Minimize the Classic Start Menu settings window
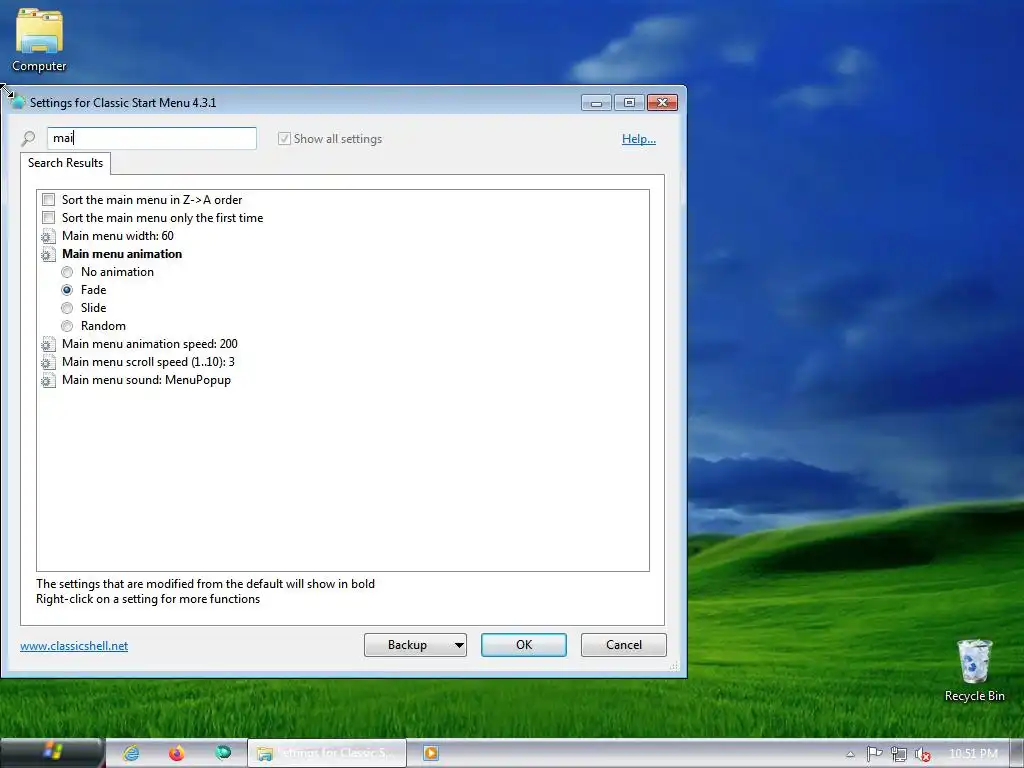Viewport: 1024px width, 768px height. click(596, 103)
